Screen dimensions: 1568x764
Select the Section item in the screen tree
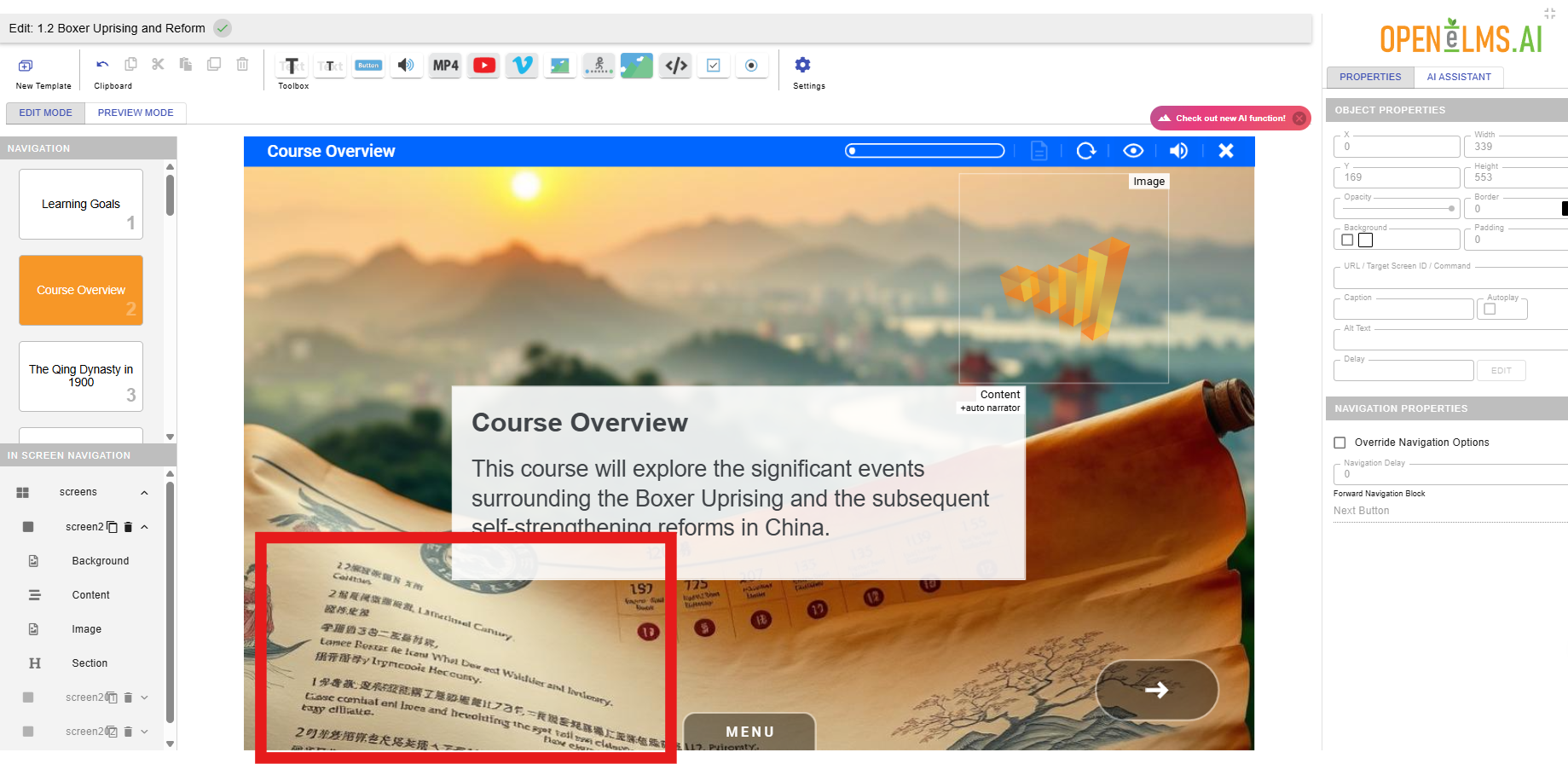pos(90,663)
